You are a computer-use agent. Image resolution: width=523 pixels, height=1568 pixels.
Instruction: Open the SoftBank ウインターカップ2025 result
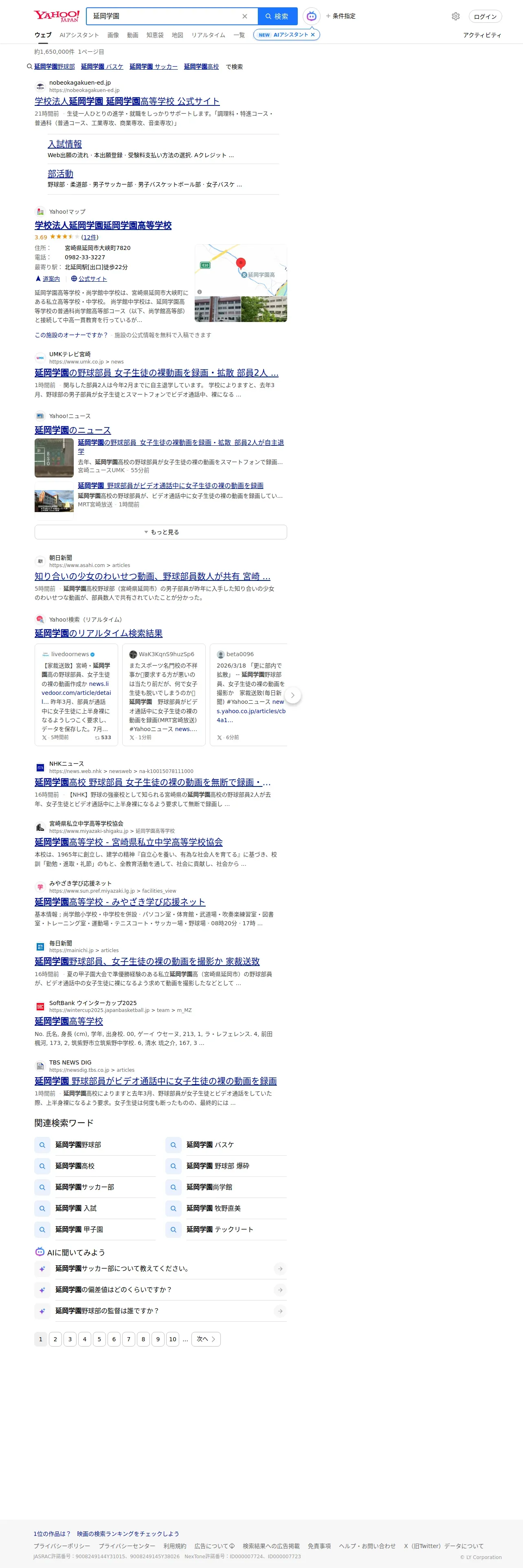click(x=69, y=1021)
